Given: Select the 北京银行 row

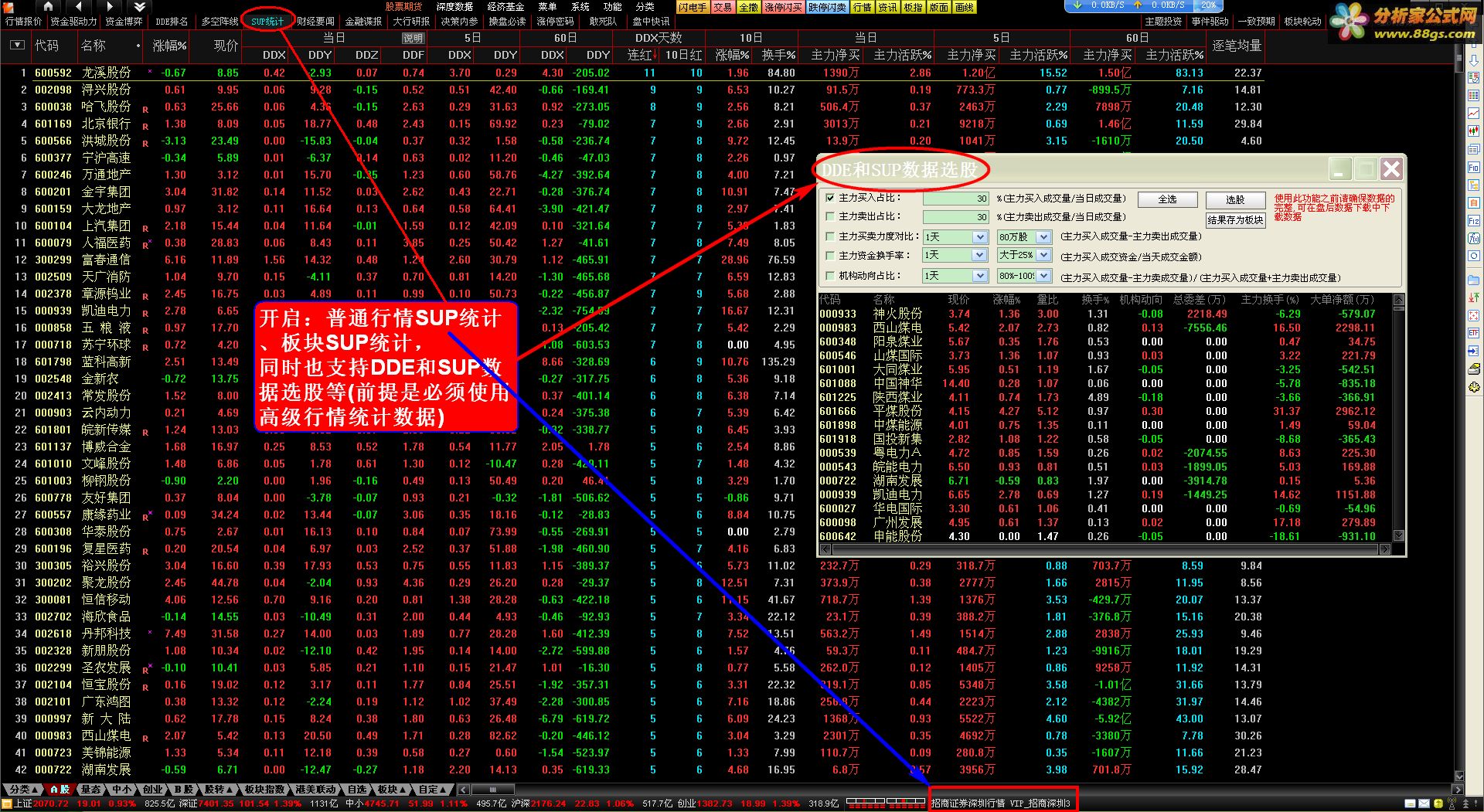Looking at the screenshot, I should tap(634, 124).
